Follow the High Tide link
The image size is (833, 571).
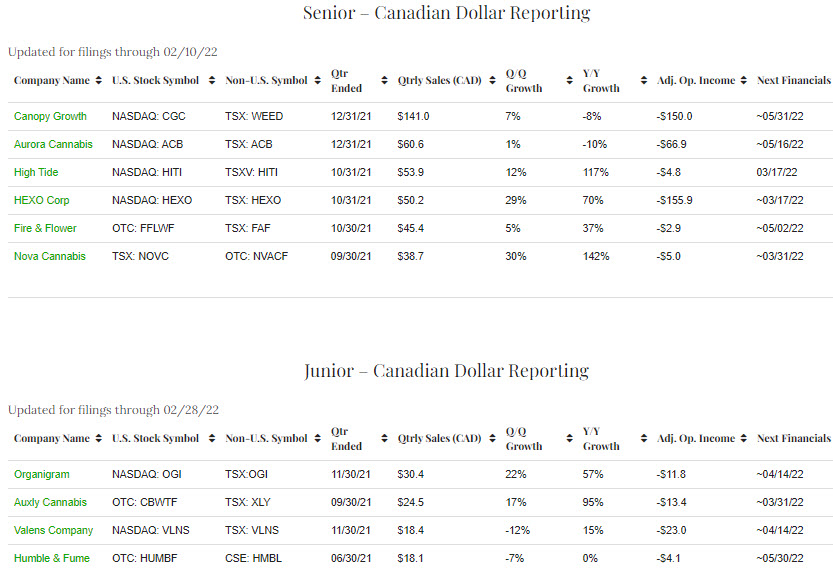point(36,172)
